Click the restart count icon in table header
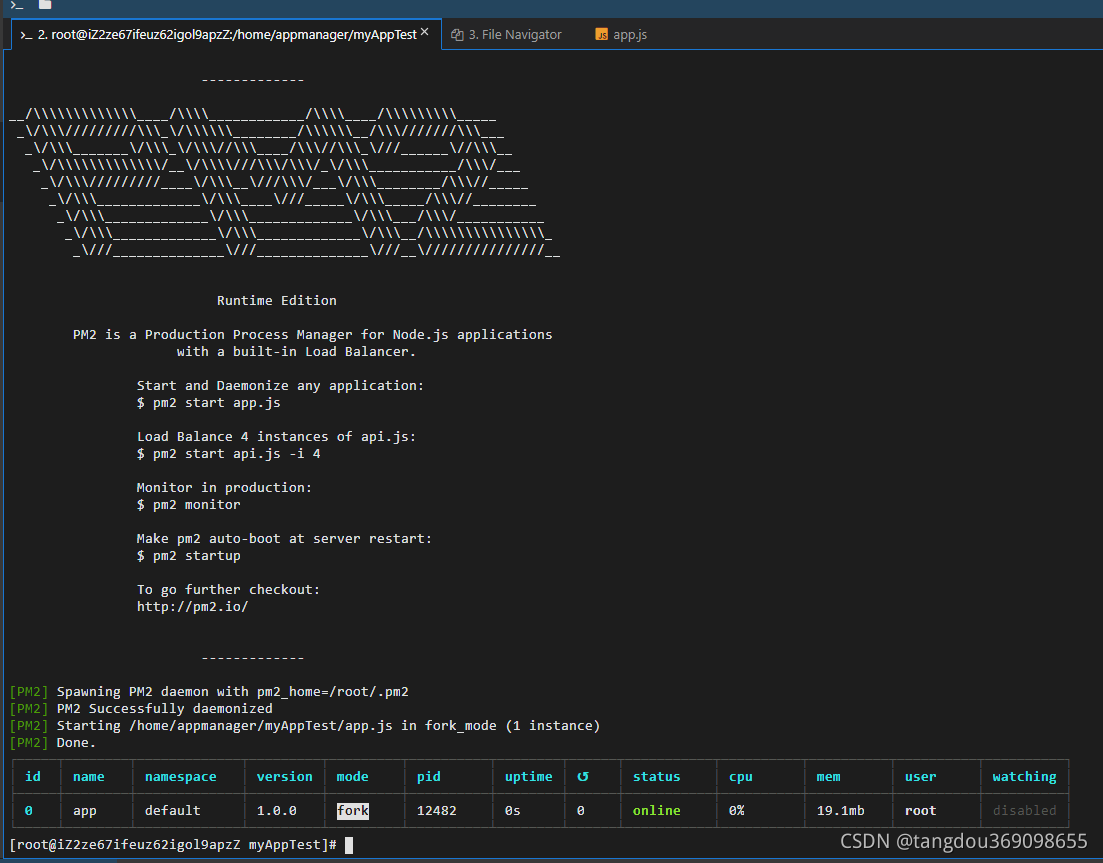Screen dimensions: 1103x863 coord(582,777)
